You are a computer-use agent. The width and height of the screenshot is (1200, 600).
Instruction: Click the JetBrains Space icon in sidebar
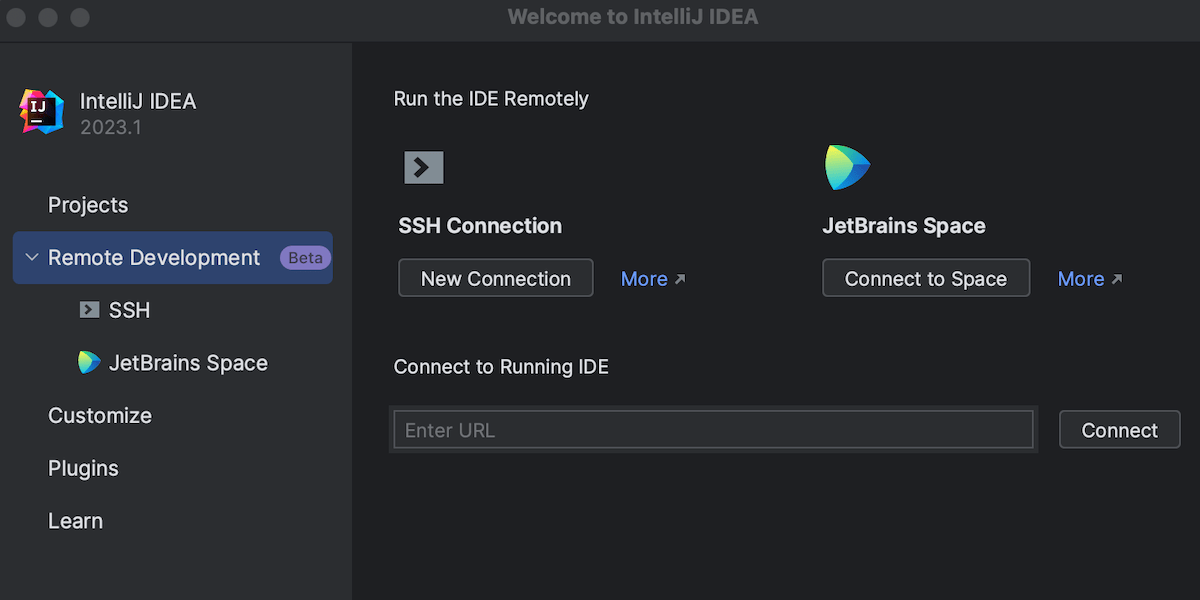click(89, 363)
